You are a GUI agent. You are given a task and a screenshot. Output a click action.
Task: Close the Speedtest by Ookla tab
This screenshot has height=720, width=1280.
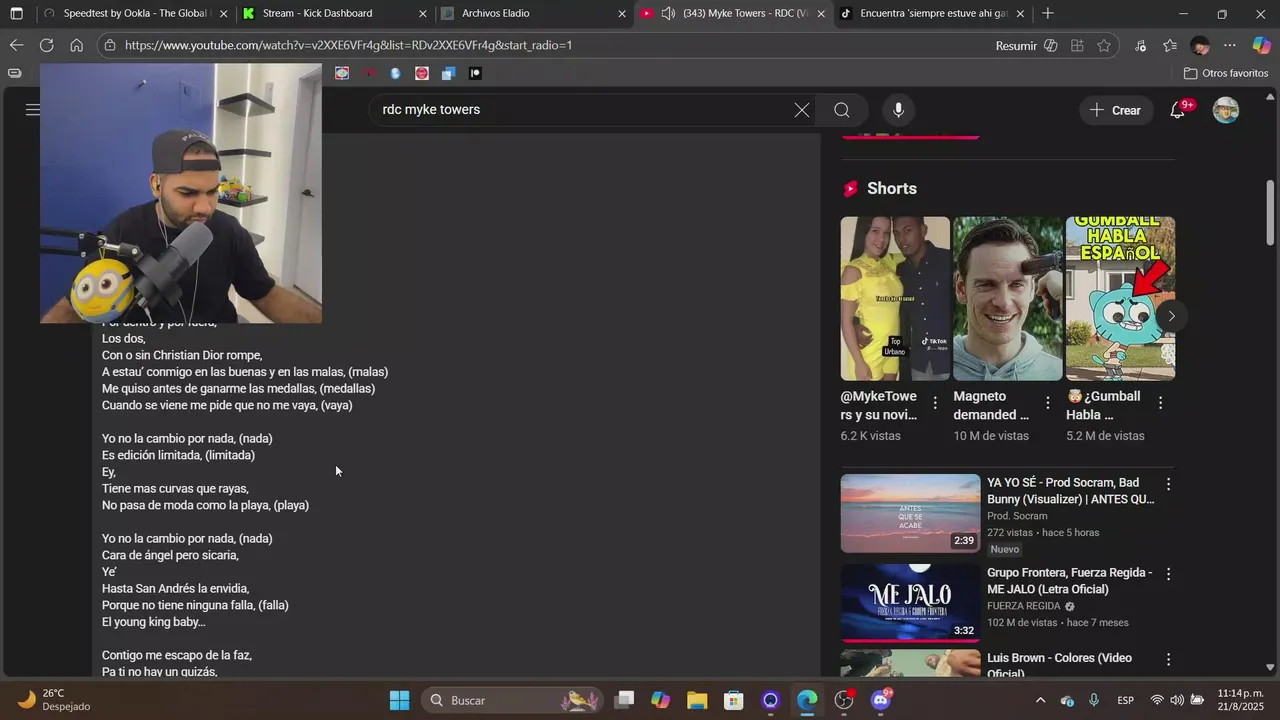[x=223, y=14]
